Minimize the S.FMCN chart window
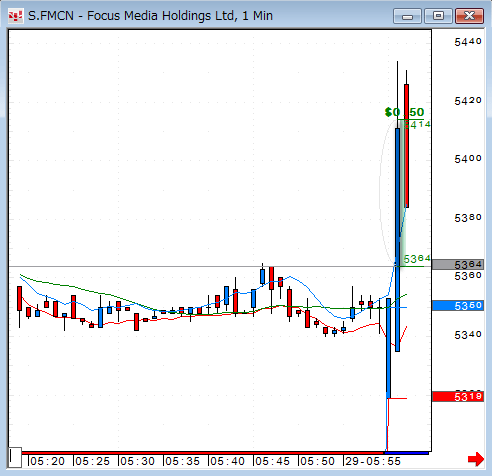 click(407, 16)
